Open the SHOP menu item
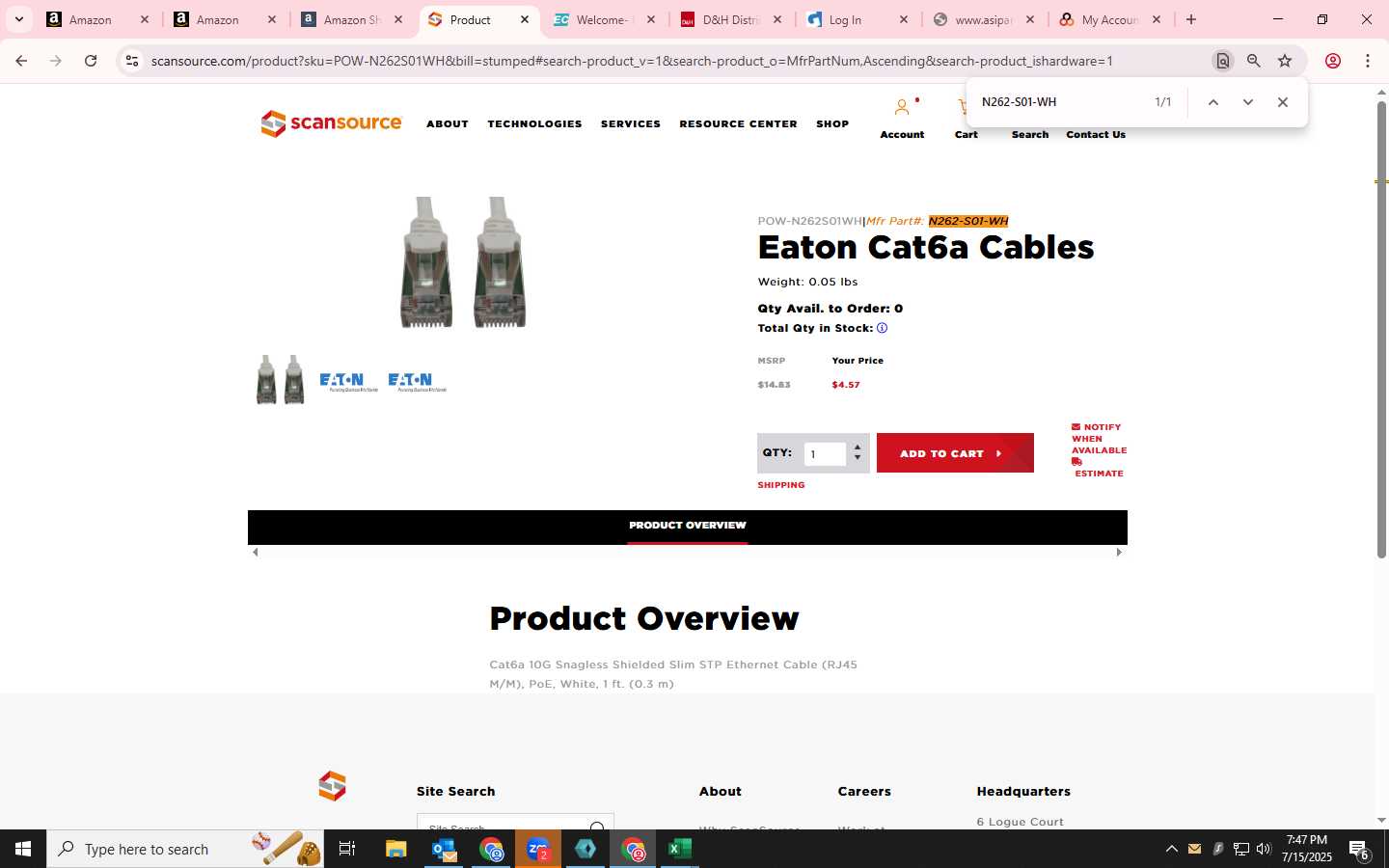Image resolution: width=1389 pixels, height=868 pixels. click(x=832, y=123)
